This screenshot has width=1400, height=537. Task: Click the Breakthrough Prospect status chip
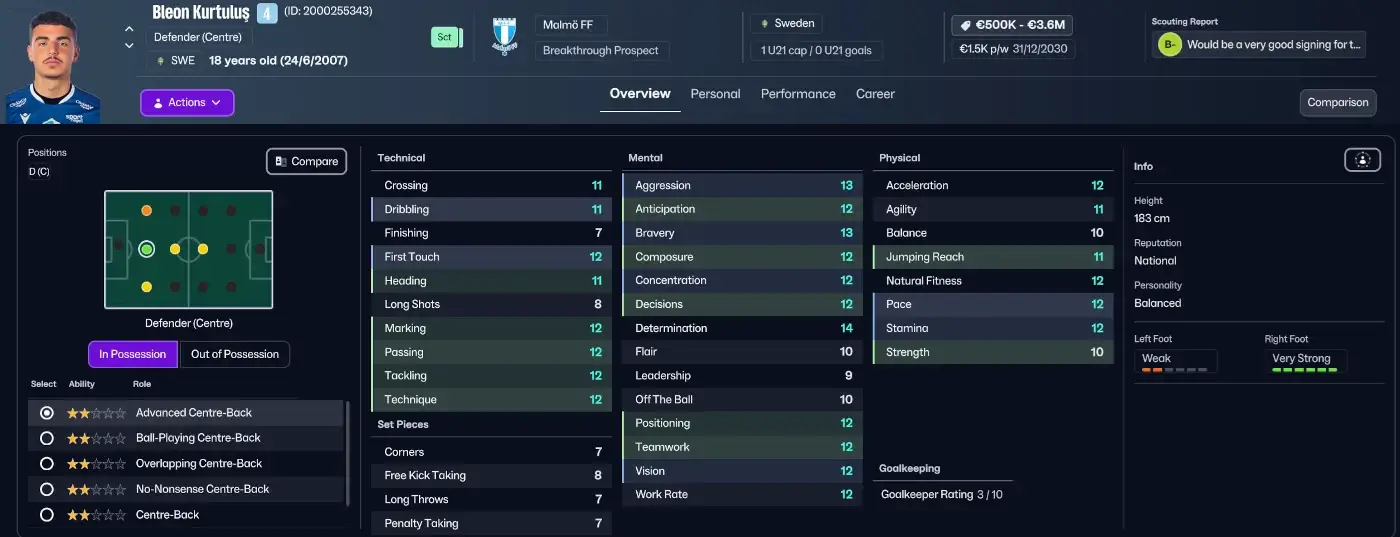[x=602, y=50]
